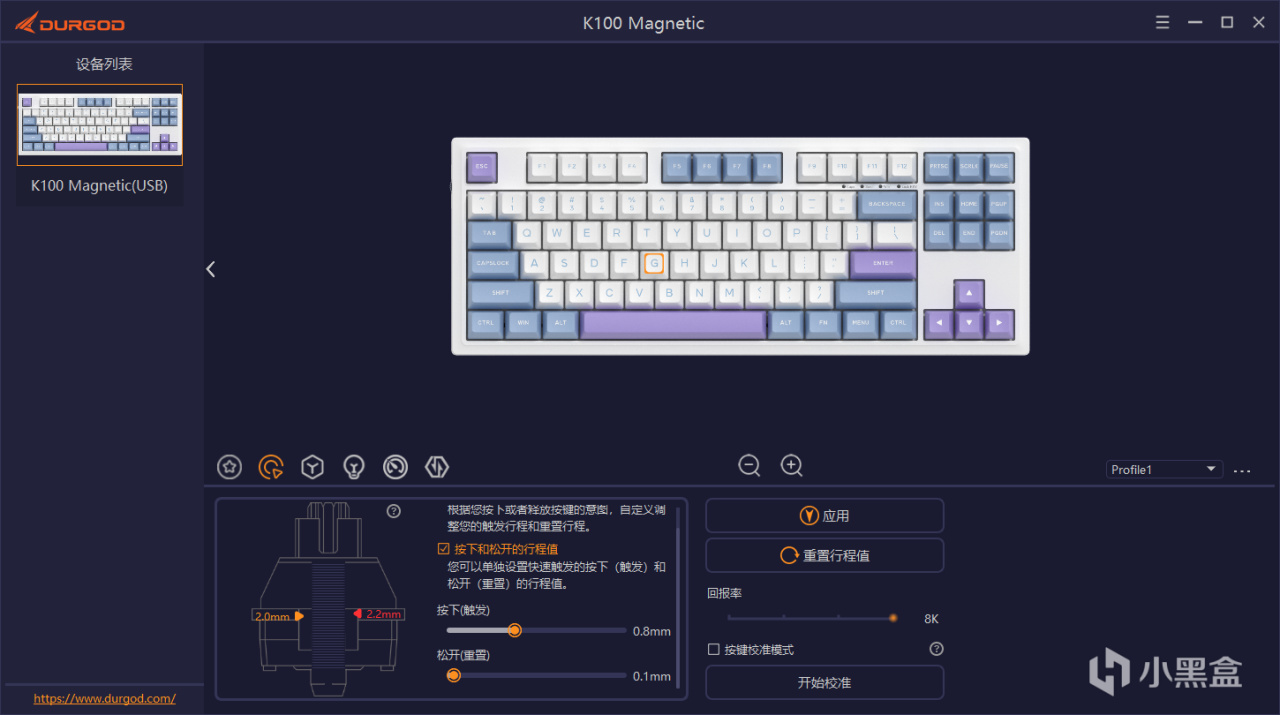The width and height of the screenshot is (1280, 715).
Task: Select the left arrow key on keyboard
Action: tap(938, 324)
